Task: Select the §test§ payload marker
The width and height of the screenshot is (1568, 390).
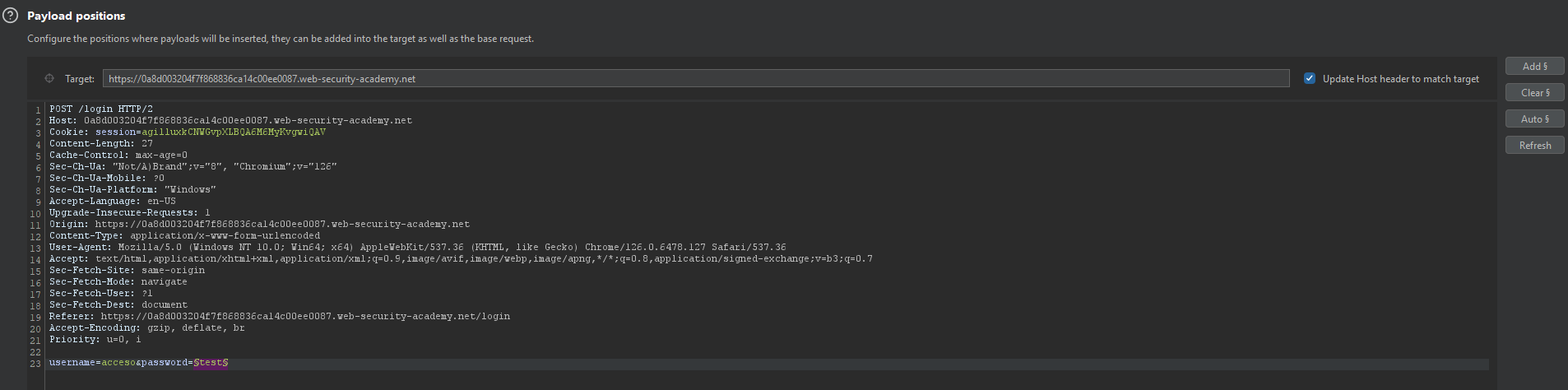Action: click(211, 363)
